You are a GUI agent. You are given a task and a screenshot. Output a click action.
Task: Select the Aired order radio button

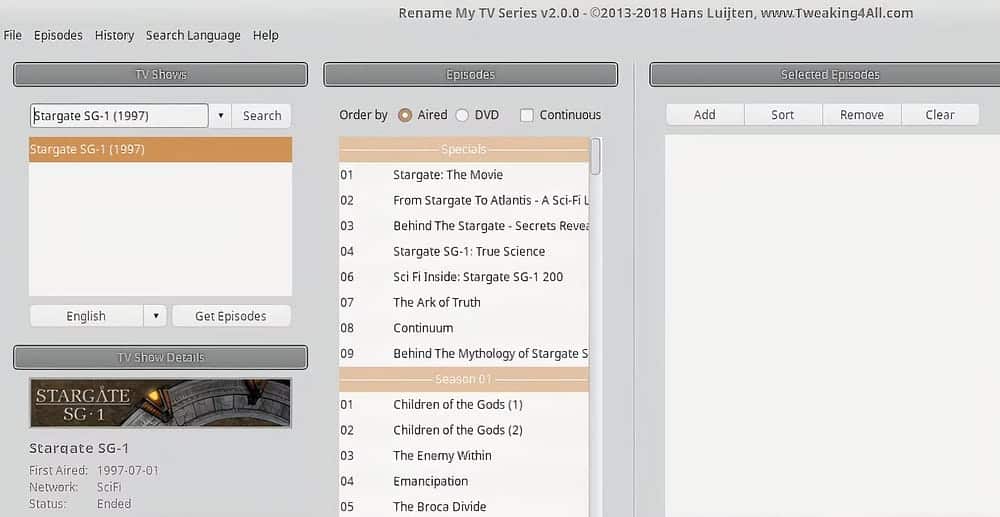tap(405, 115)
